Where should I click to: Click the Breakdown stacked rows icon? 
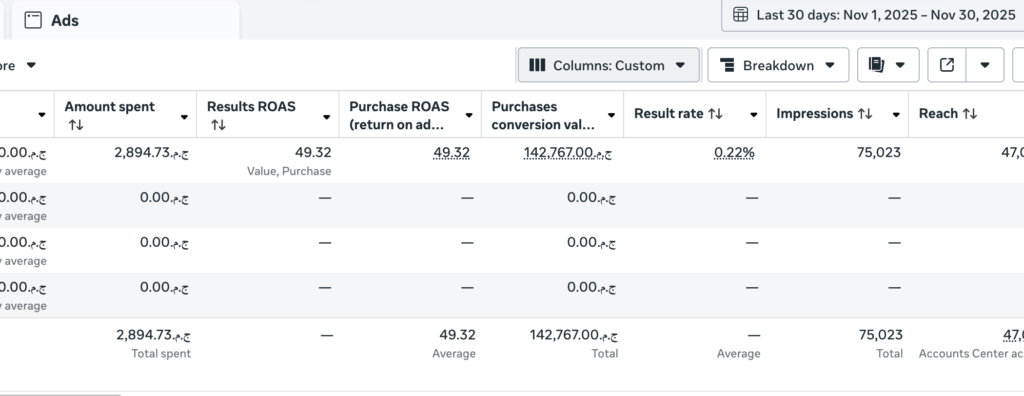727,65
